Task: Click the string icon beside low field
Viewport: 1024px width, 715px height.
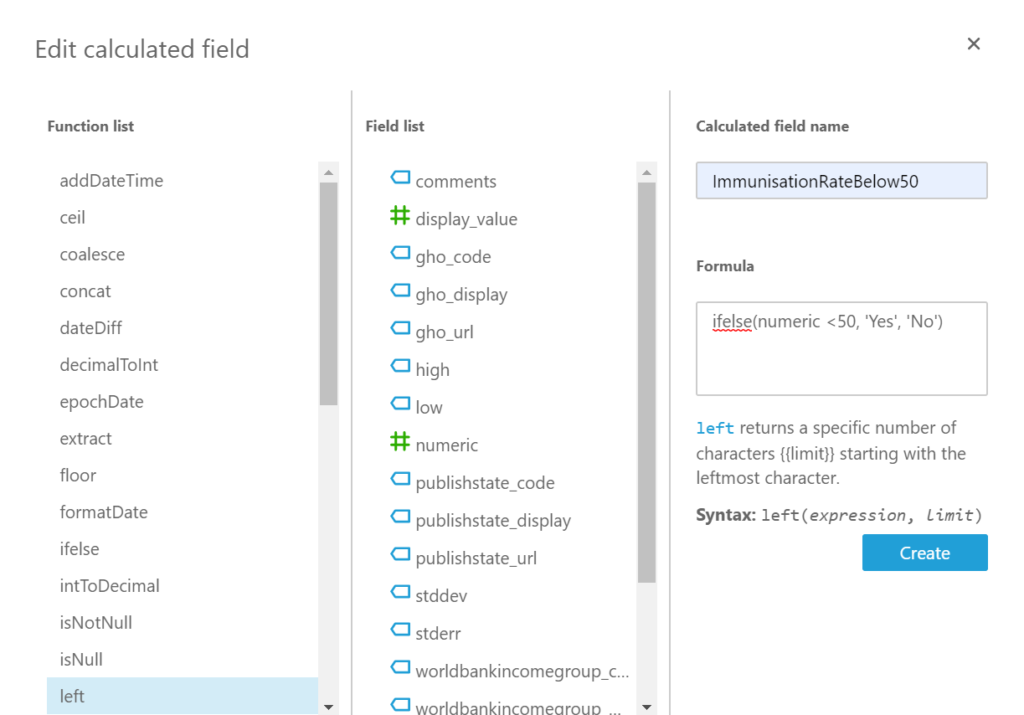Action: pyautogui.click(x=400, y=404)
